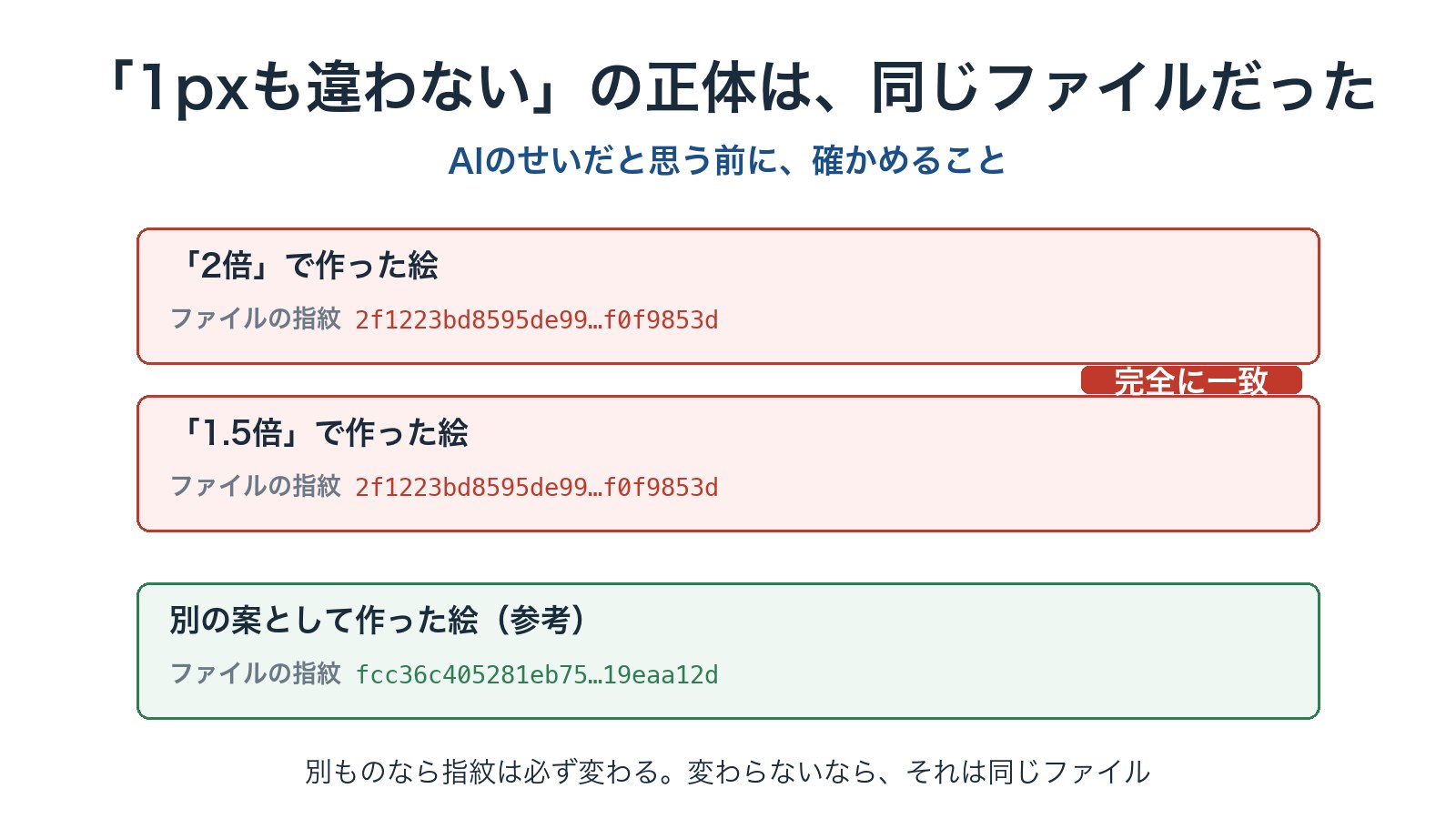Click empty right area of green card
The image size is (1456, 819).
point(1019,652)
